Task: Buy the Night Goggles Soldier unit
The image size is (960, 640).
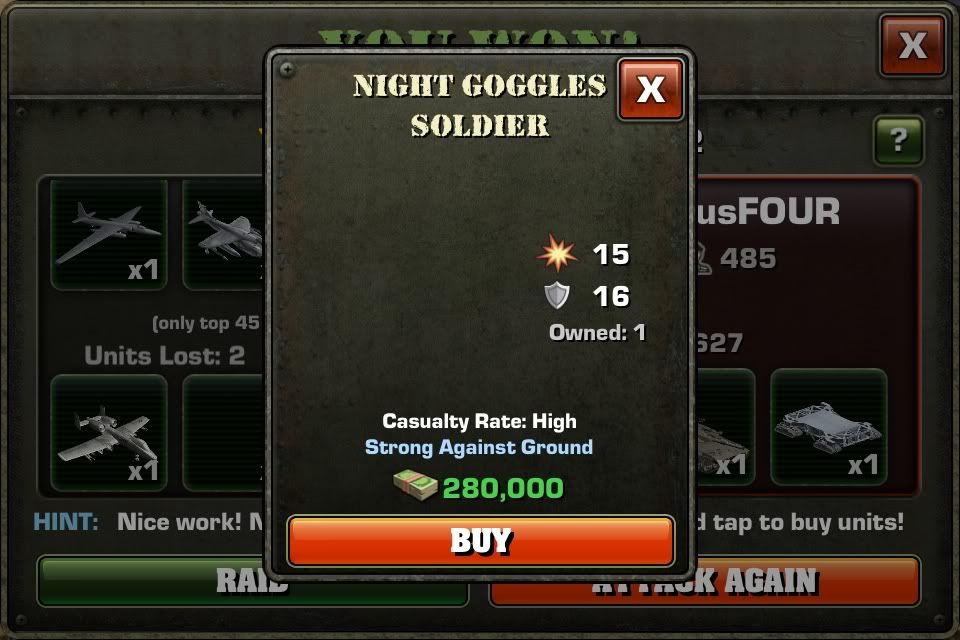Action: pos(481,541)
